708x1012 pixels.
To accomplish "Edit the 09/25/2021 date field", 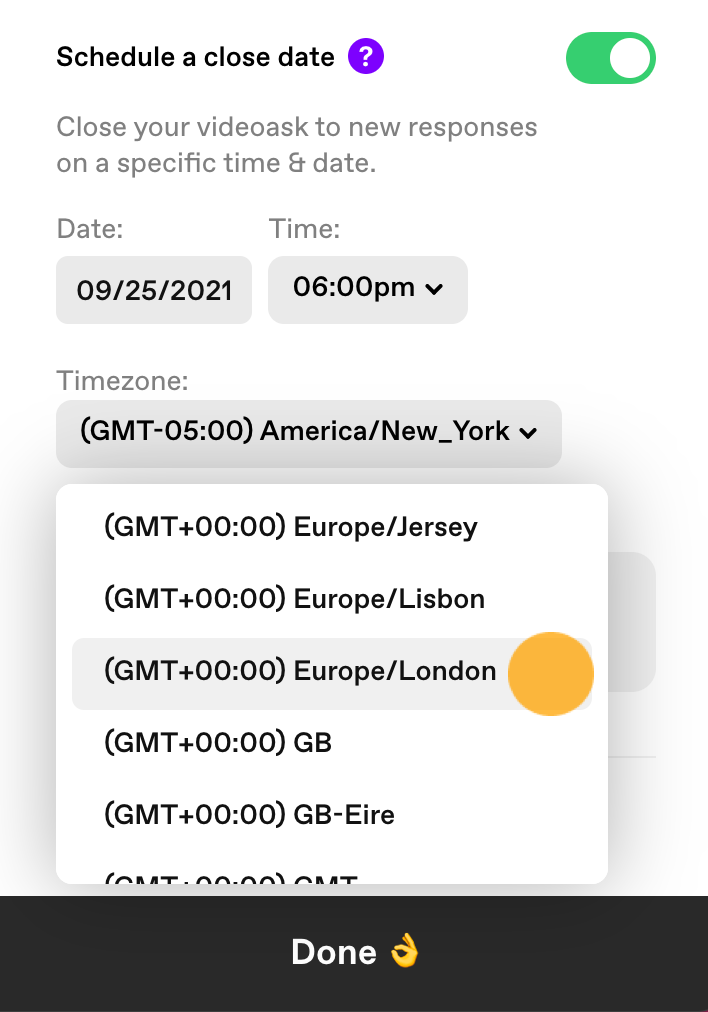I will [x=154, y=290].
